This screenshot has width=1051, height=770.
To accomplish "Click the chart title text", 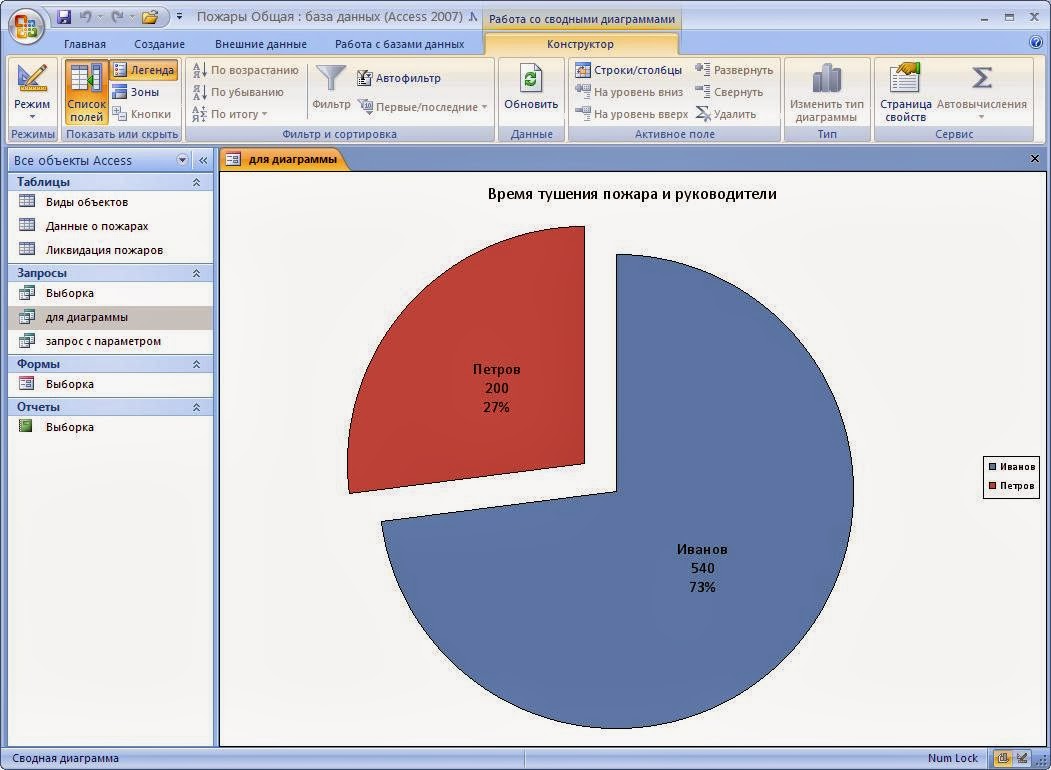I will 632,194.
